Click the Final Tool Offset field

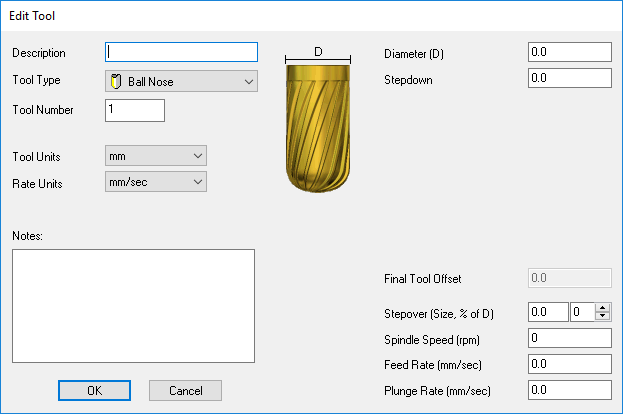tap(568, 278)
